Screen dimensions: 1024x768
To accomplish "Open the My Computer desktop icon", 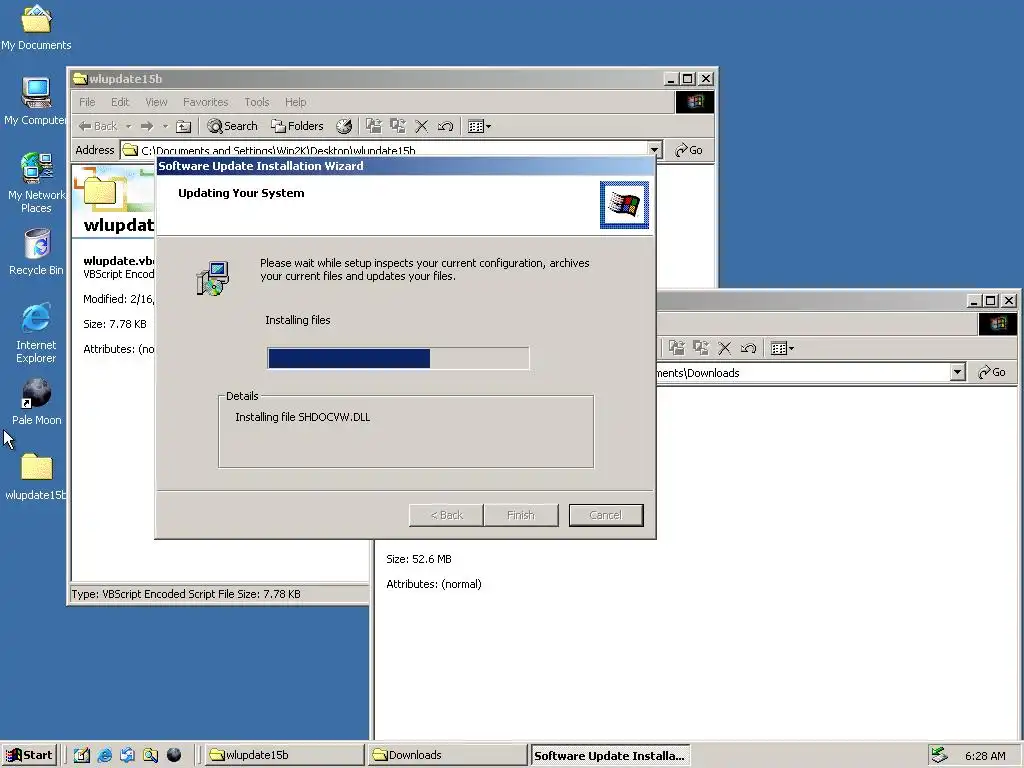I will [x=36, y=101].
